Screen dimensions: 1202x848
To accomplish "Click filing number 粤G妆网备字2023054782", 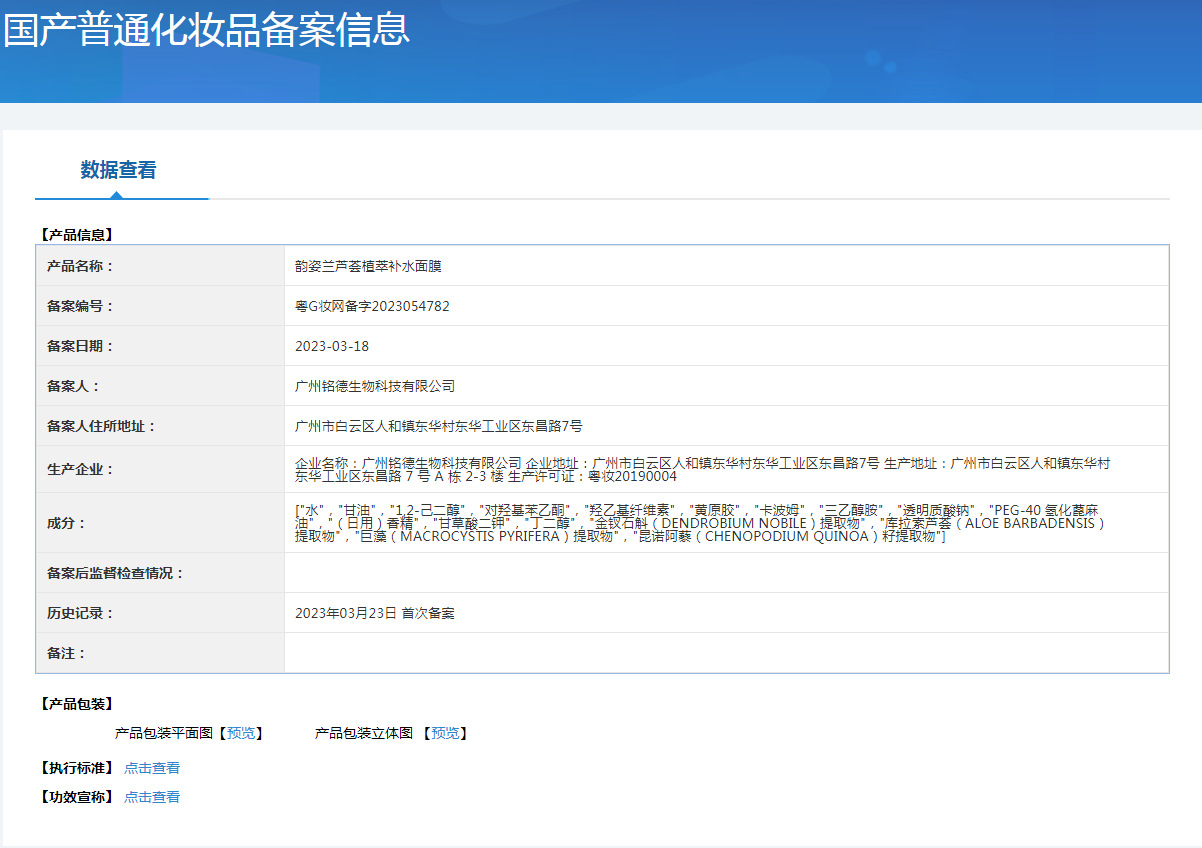I will 372,306.
